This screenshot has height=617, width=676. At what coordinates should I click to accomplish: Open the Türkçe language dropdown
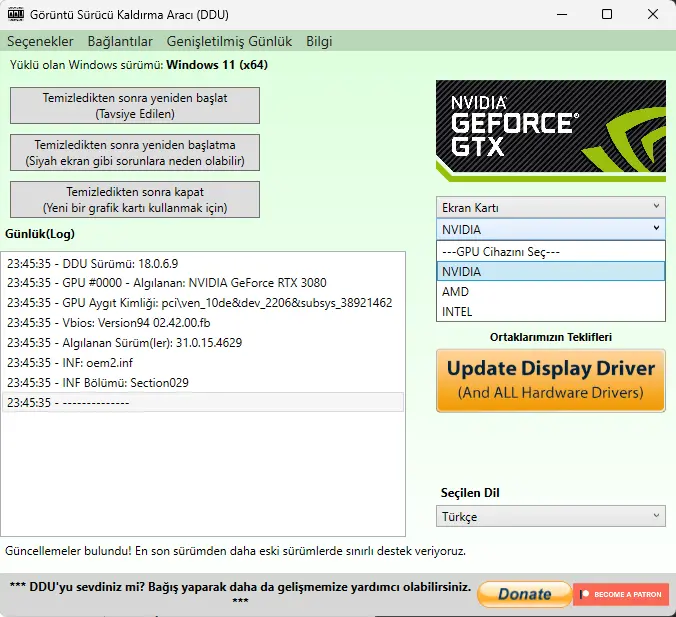[551, 516]
